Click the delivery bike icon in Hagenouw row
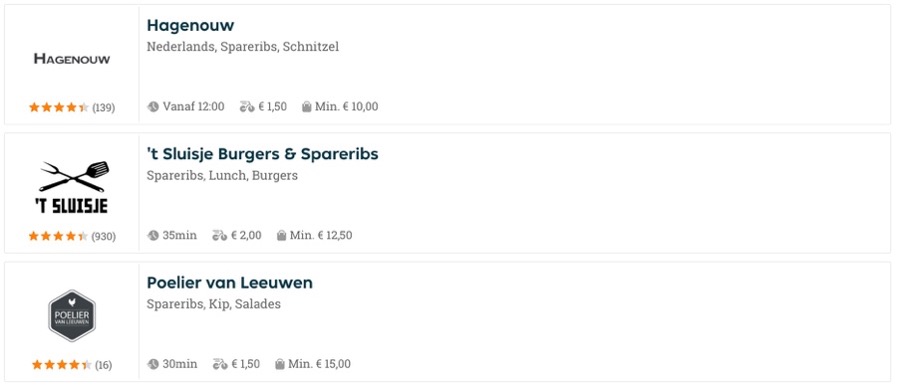The width and height of the screenshot is (901, 391). [x=247, y=107]
